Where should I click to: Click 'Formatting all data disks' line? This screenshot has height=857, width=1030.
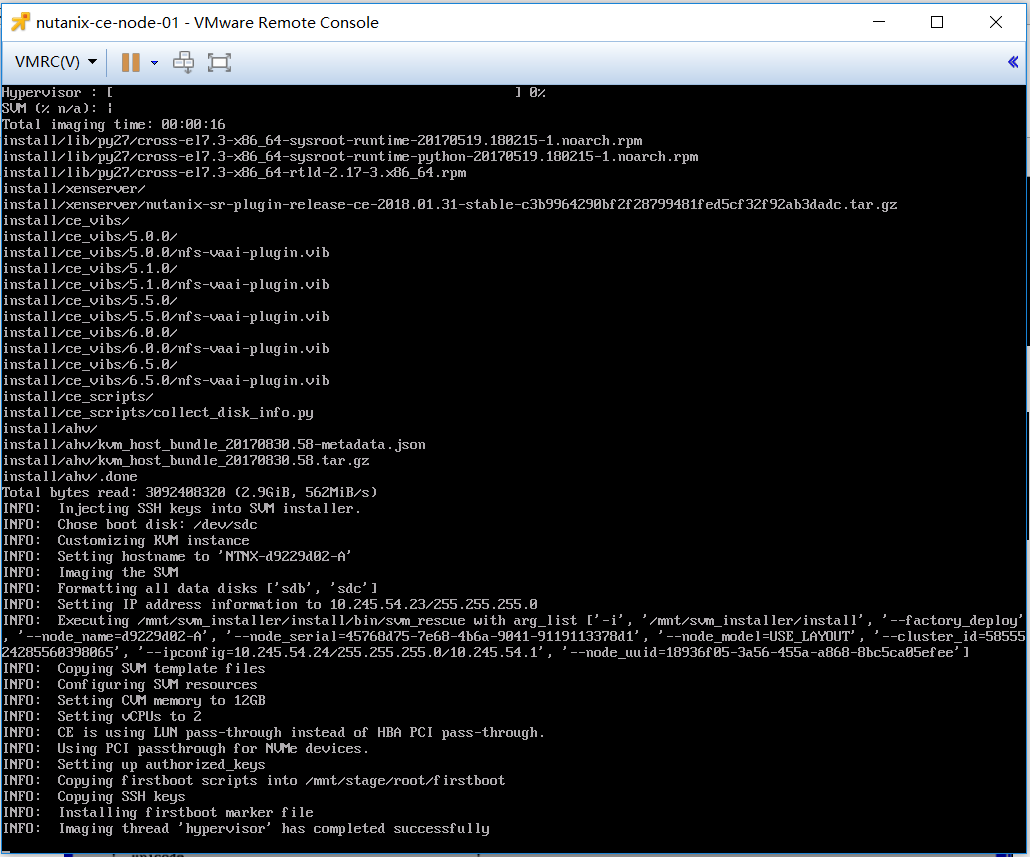[x=190, y=588]
